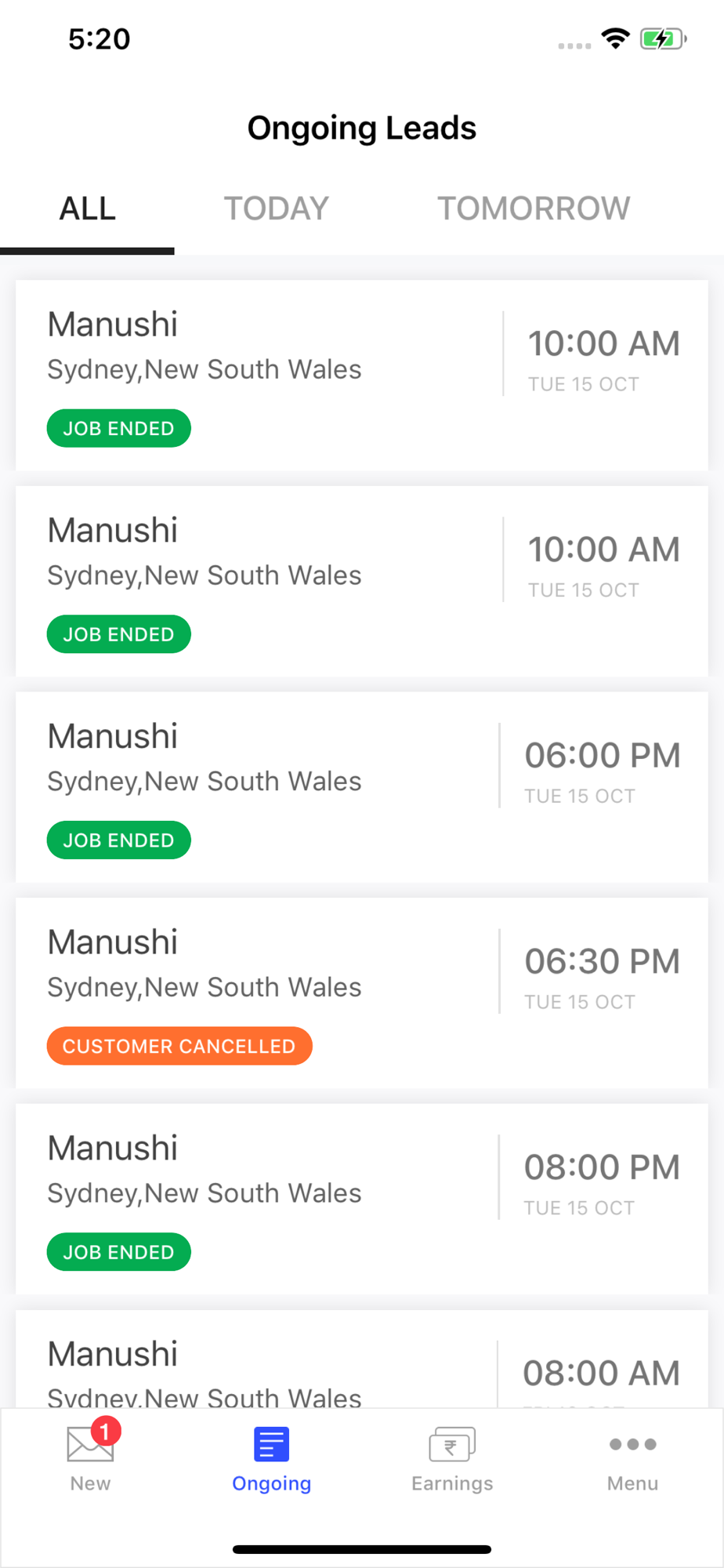This screenshot has width=724, height=1568.
Task: Tap the home indicator bar
Action: click(362, 1549)
